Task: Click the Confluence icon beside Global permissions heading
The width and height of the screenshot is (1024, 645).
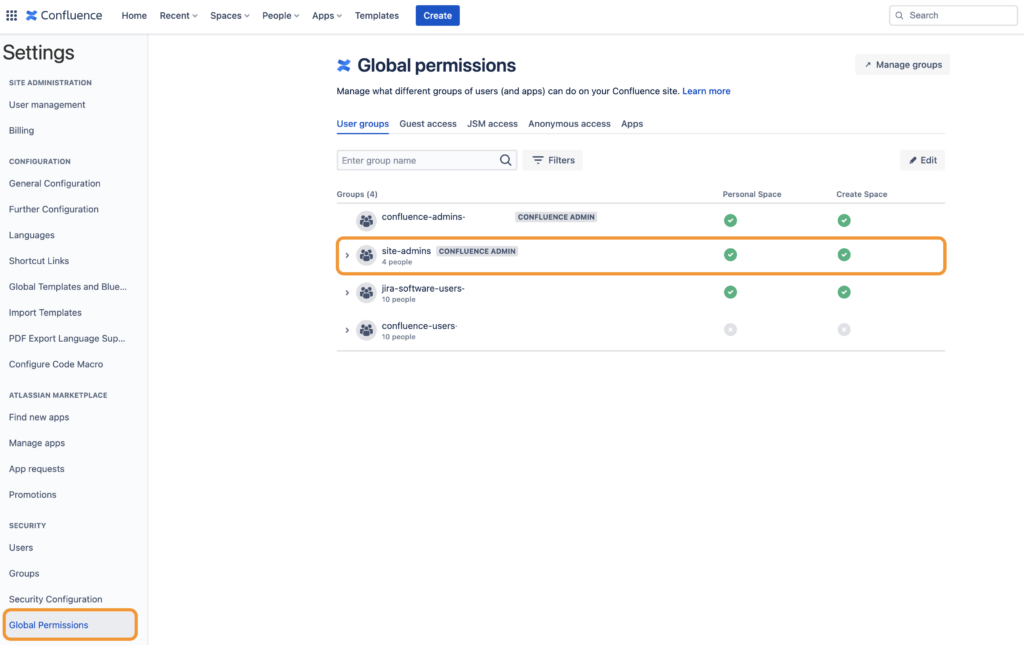Action: [344, 65]
